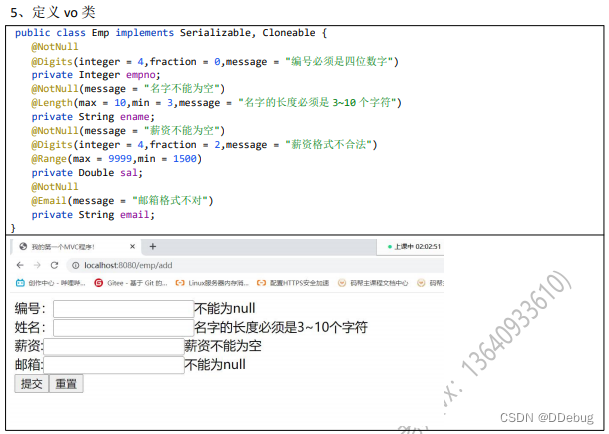The image size is (609, 434).
Task: Click the @Length annotation line
Action: click(216, 103)
